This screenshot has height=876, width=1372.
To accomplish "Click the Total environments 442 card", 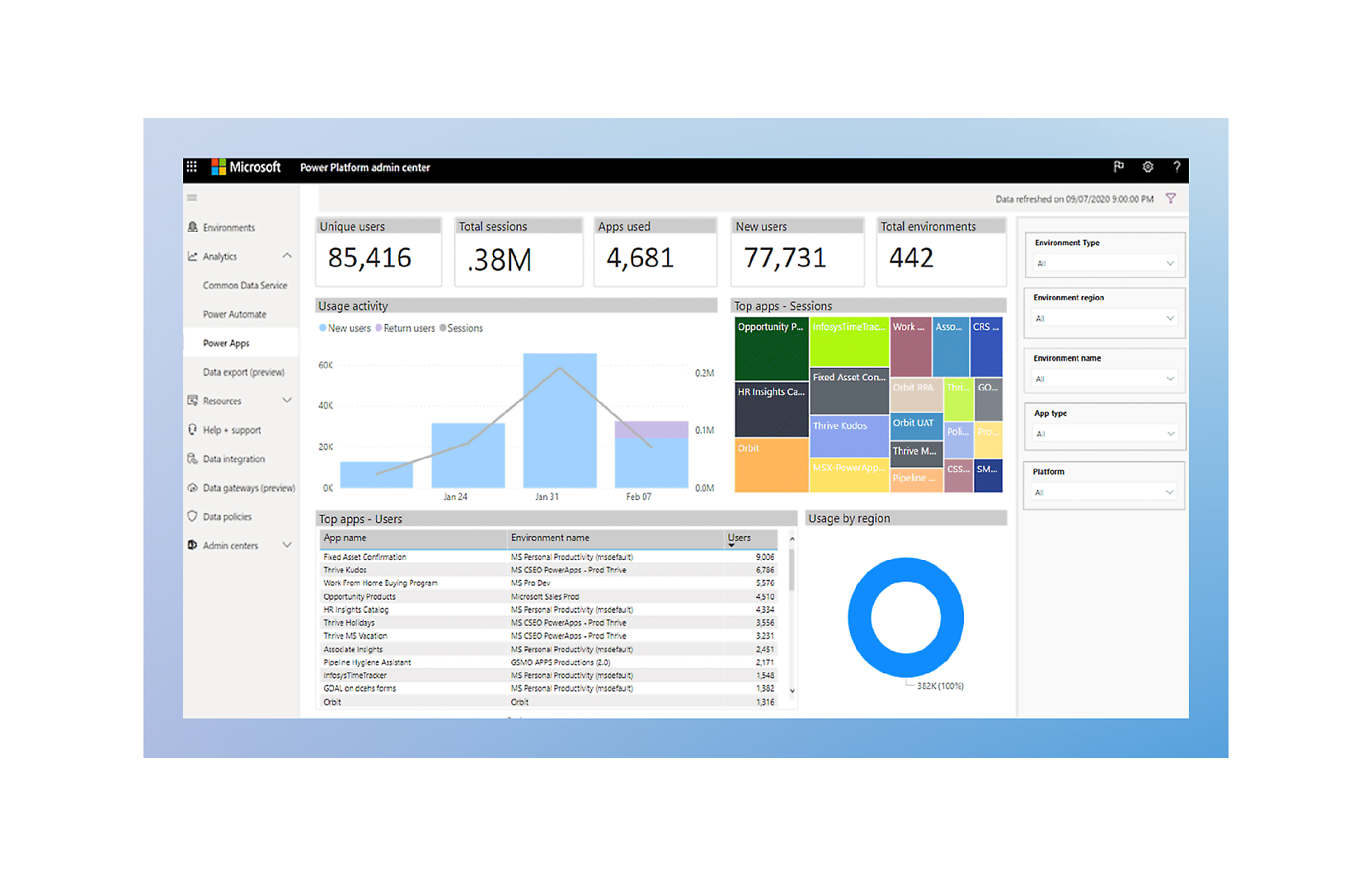I will click(941, 252).
